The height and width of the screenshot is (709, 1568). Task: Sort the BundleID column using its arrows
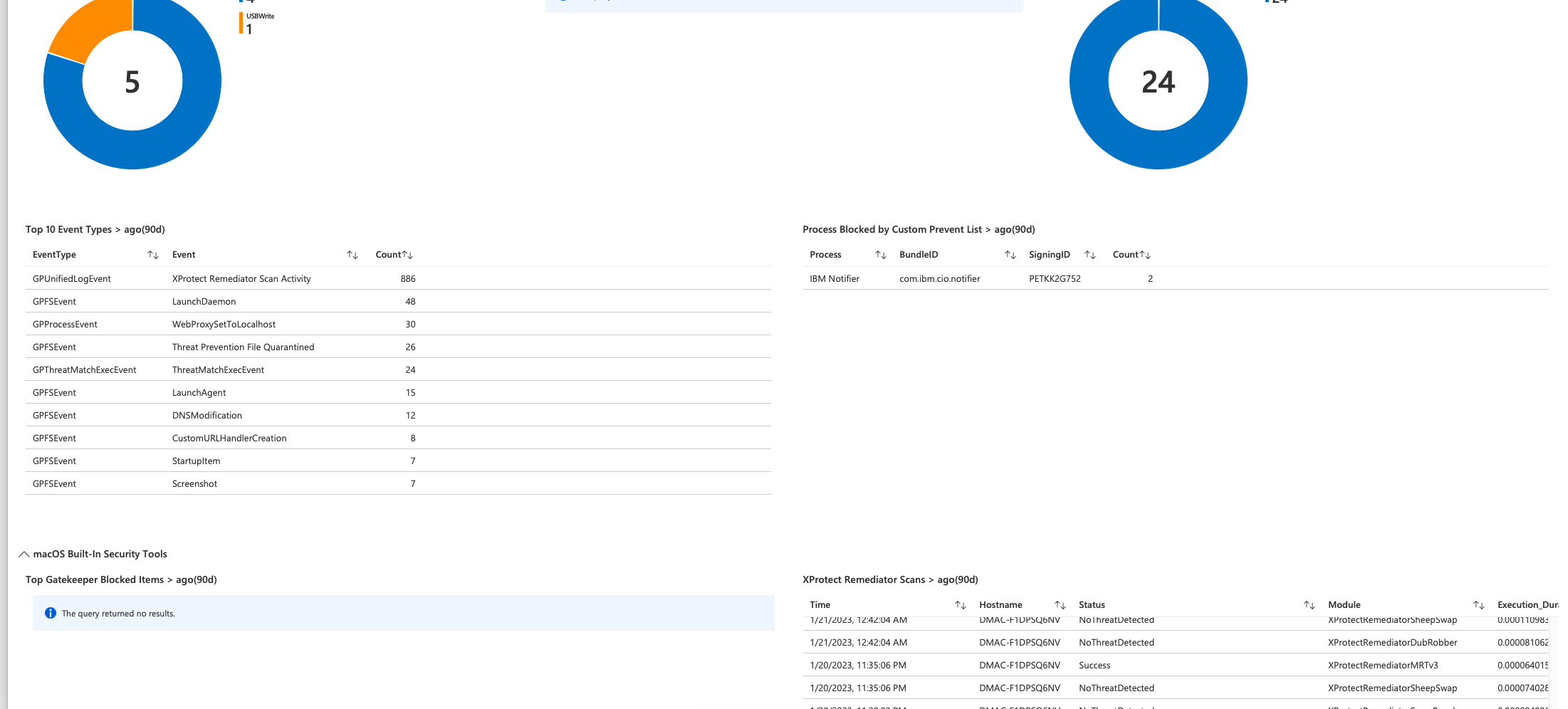pos(1010,254)
